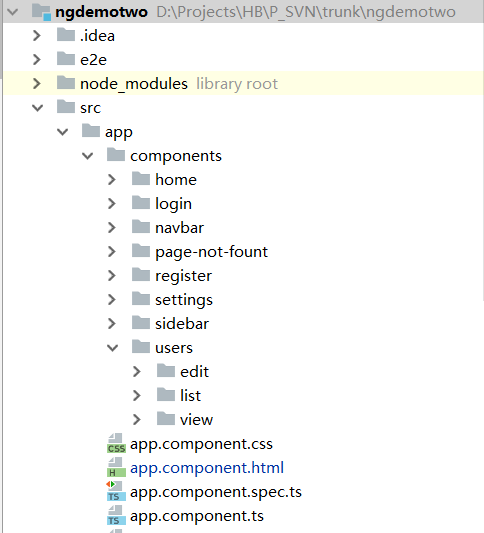Click the HTML file icon for app.component.html
Screen dimensions: 484x533
(x=116, y=467)
